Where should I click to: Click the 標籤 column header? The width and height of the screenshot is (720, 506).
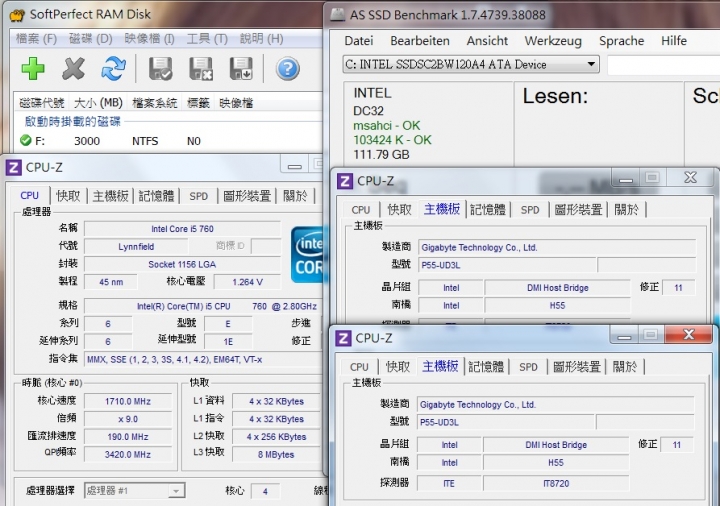(198, 103)
